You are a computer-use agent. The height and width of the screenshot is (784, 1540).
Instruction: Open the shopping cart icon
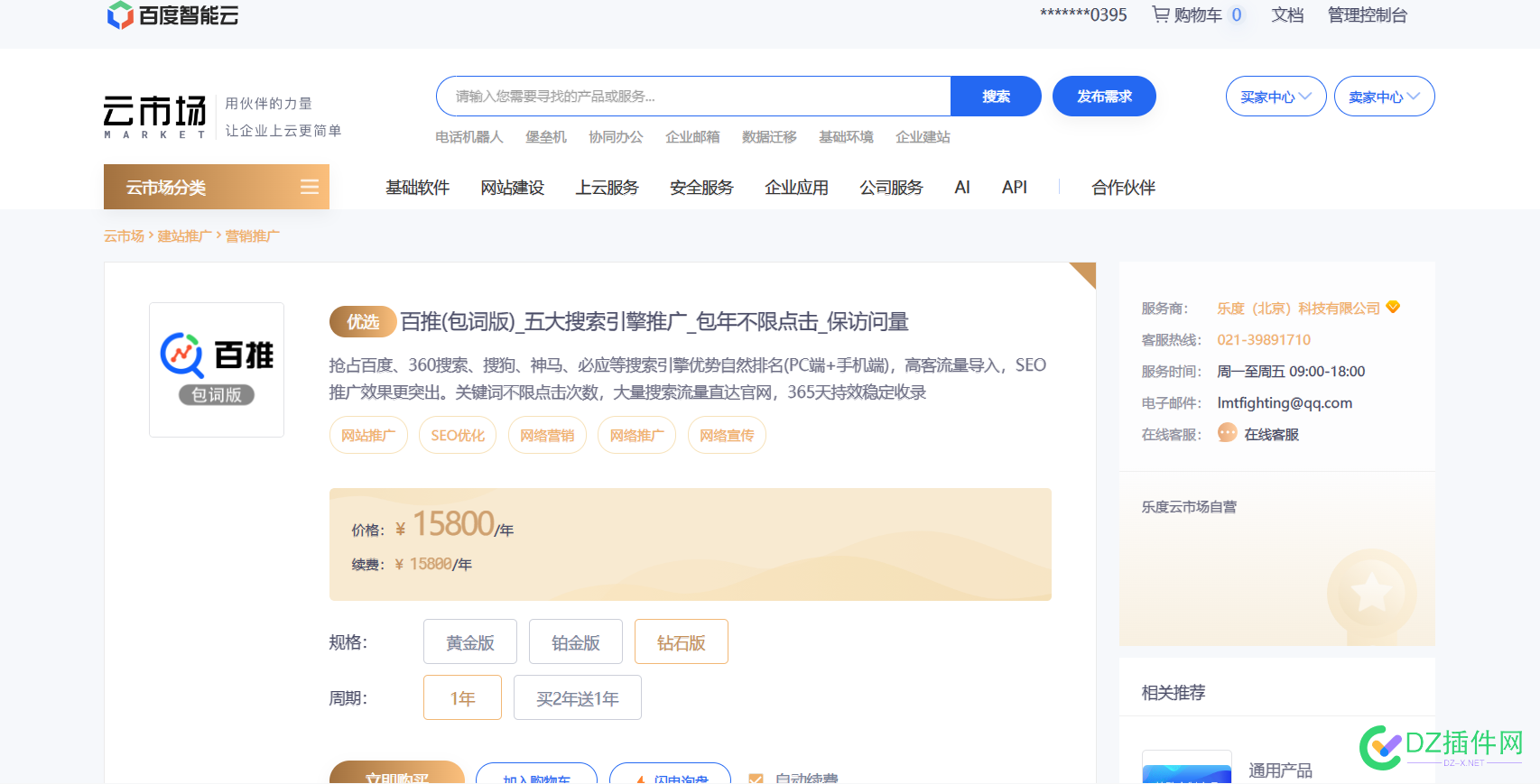click(1161, 14)
